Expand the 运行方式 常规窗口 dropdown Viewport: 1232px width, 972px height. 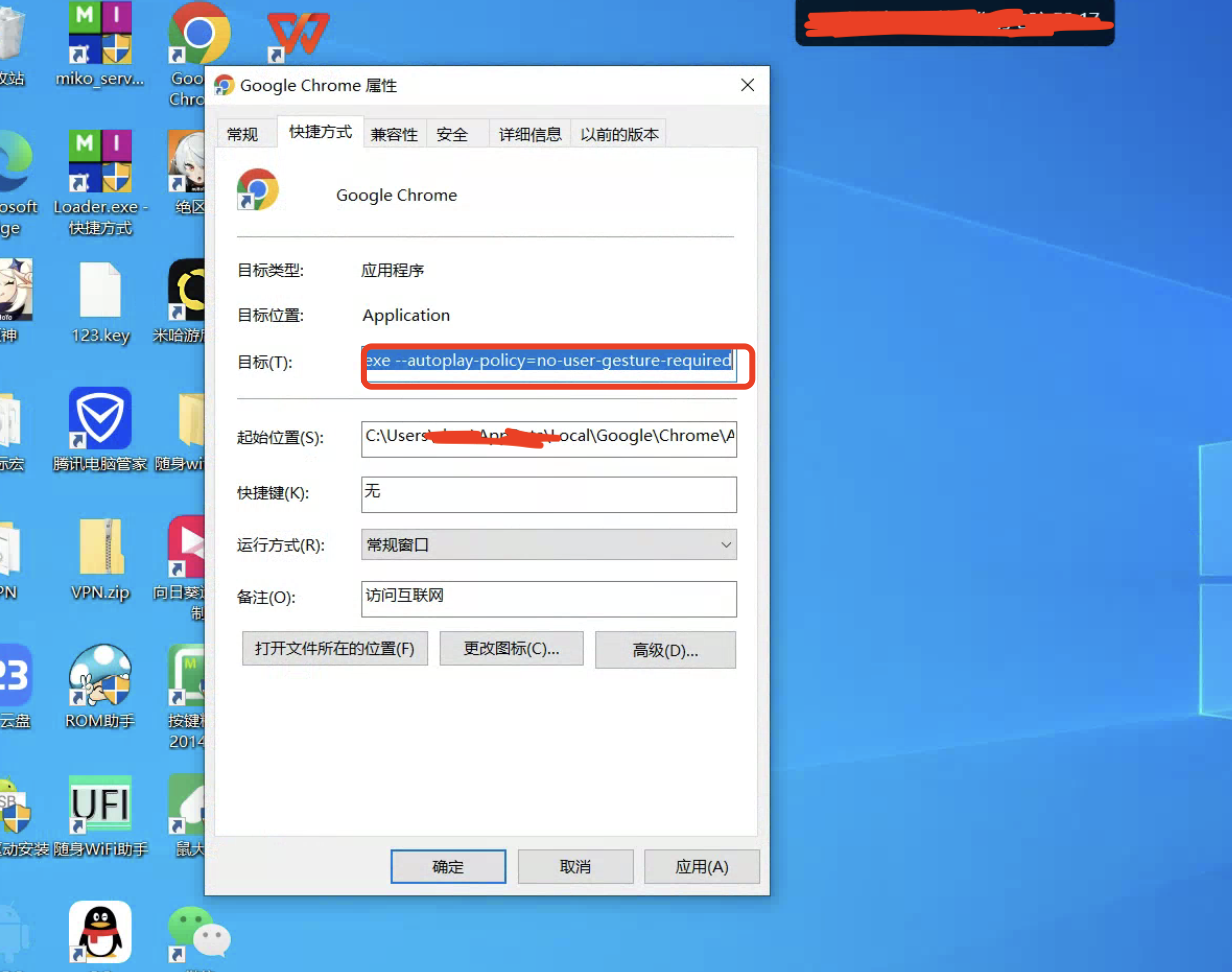coord(549,545)
